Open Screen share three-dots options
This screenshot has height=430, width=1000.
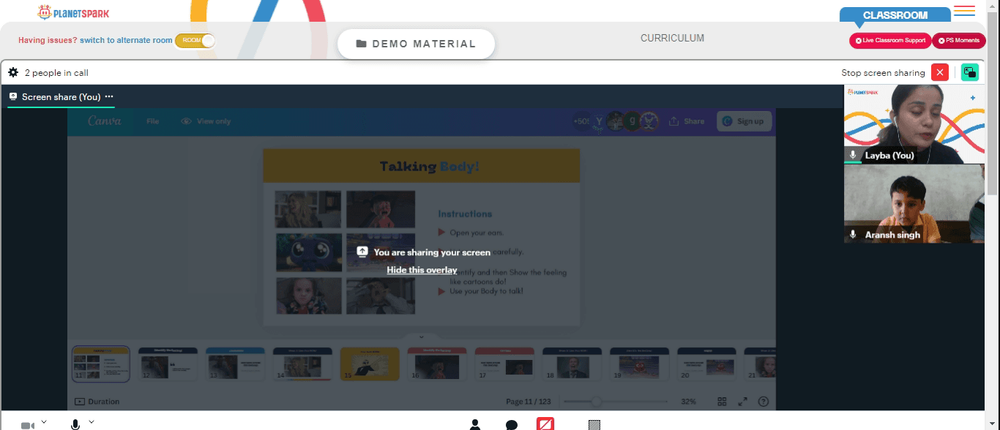click(x=109, y=97)
